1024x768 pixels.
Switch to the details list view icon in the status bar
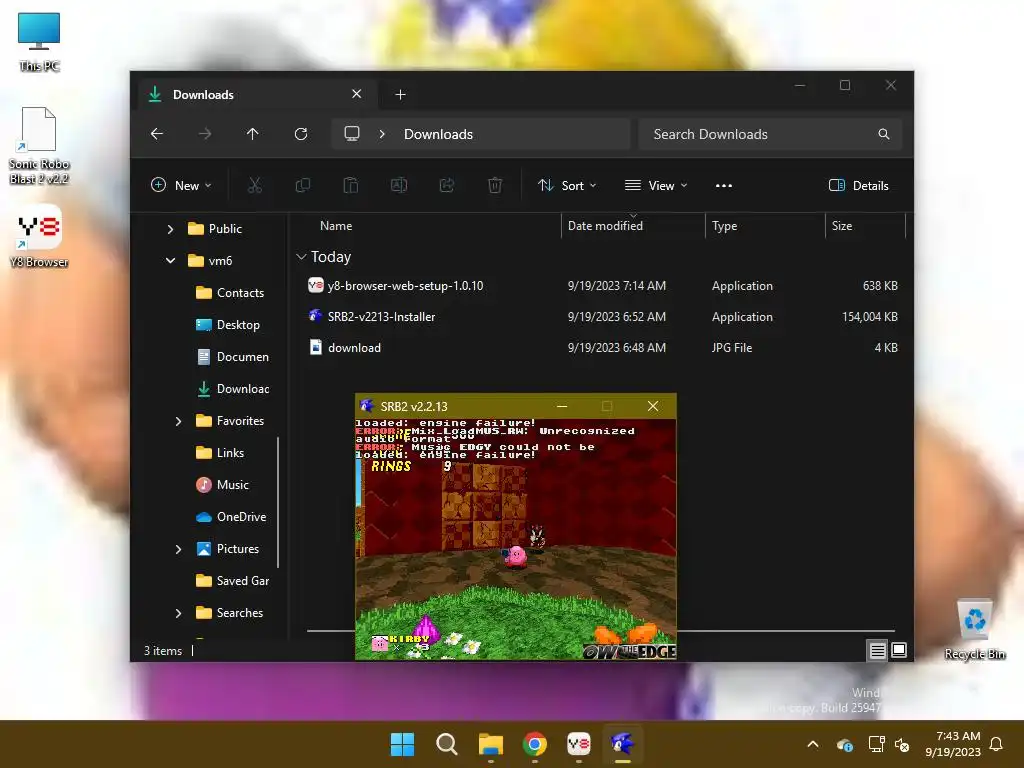[877, 650]
